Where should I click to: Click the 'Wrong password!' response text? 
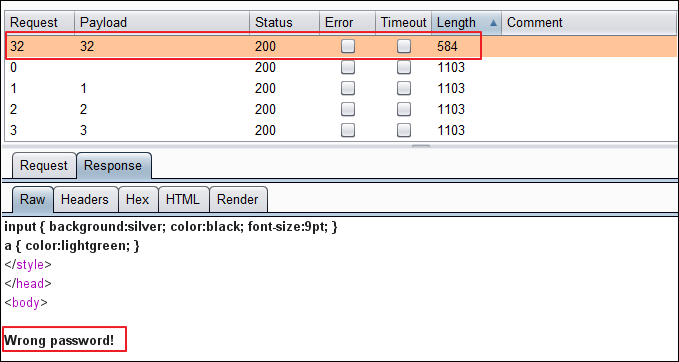point(59,341)
